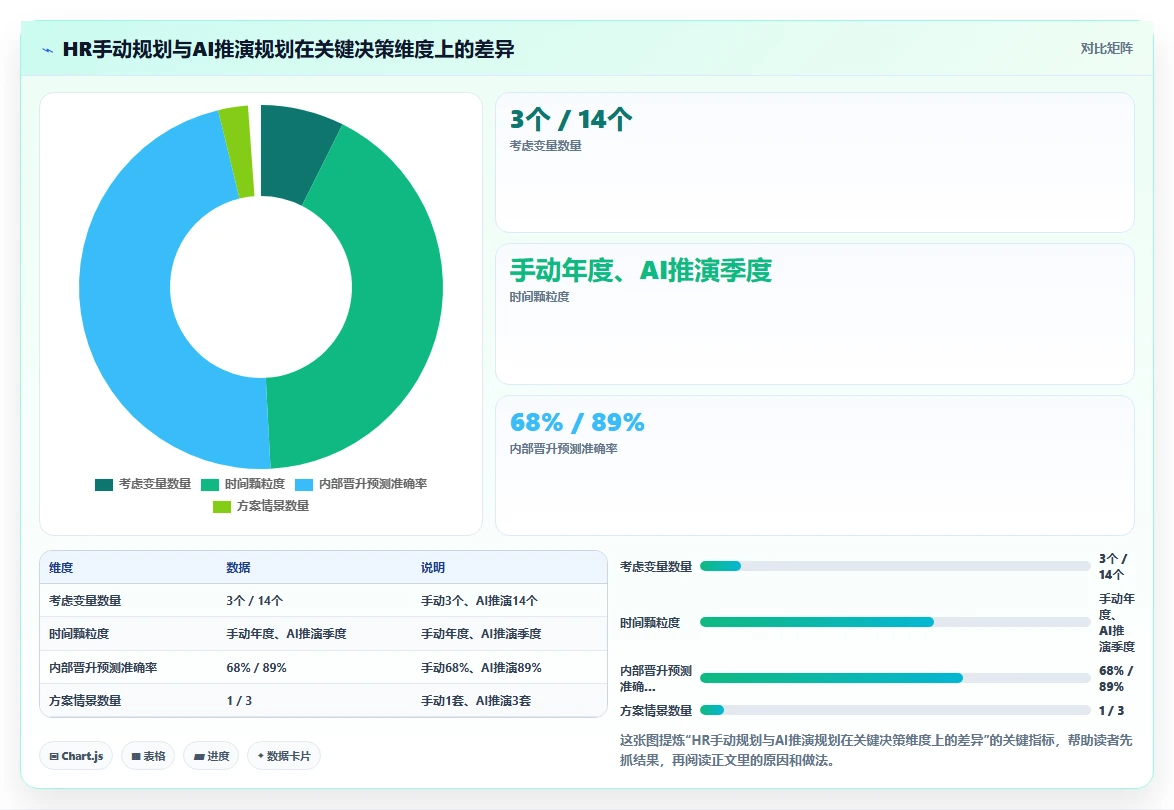Select table cell 手动3个、AI推演14个
Image resolution: width=1174 pixels, height=810 pixels.
point(479,600)
